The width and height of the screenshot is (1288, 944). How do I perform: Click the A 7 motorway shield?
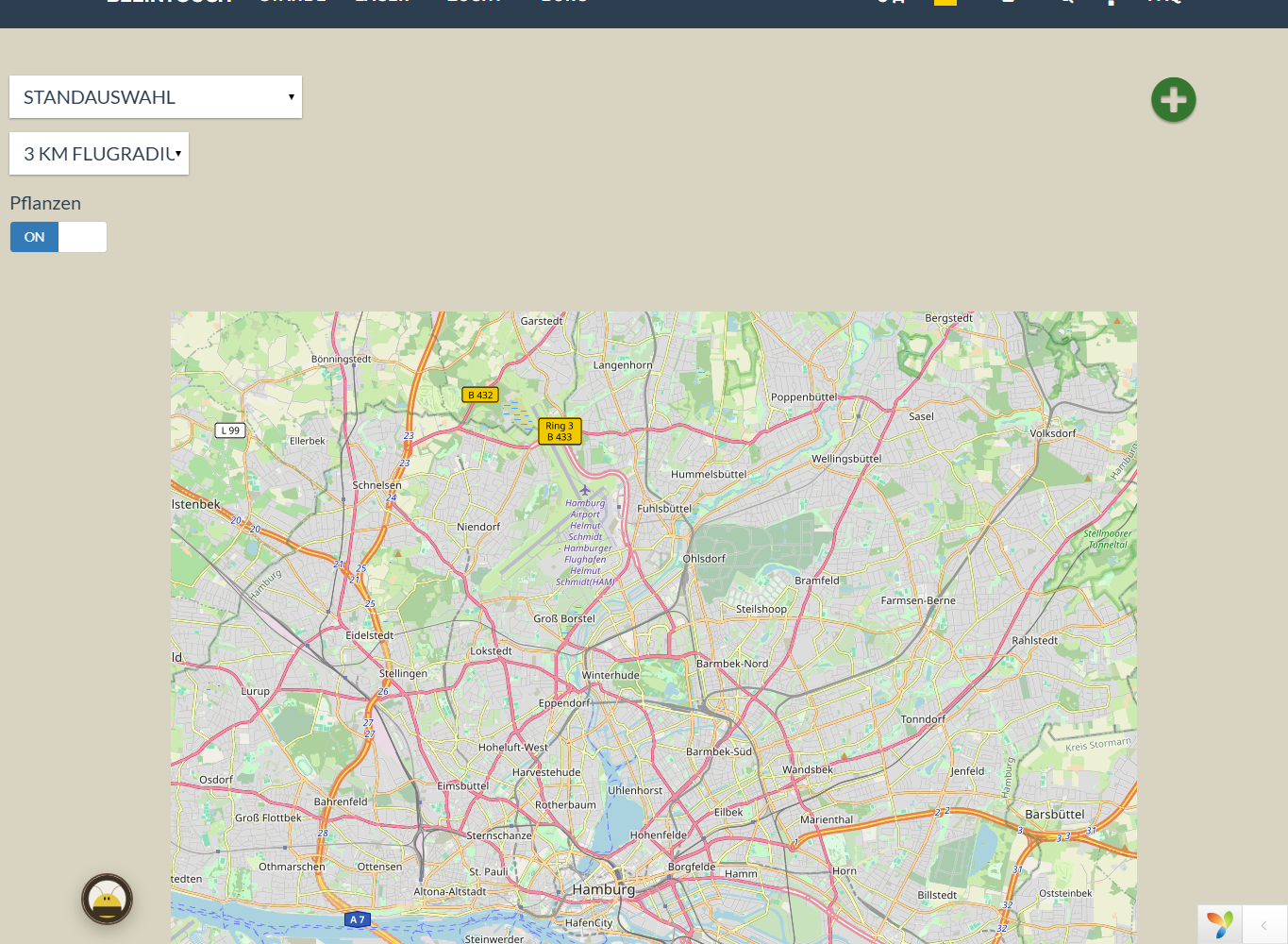[x=358, y=919]
